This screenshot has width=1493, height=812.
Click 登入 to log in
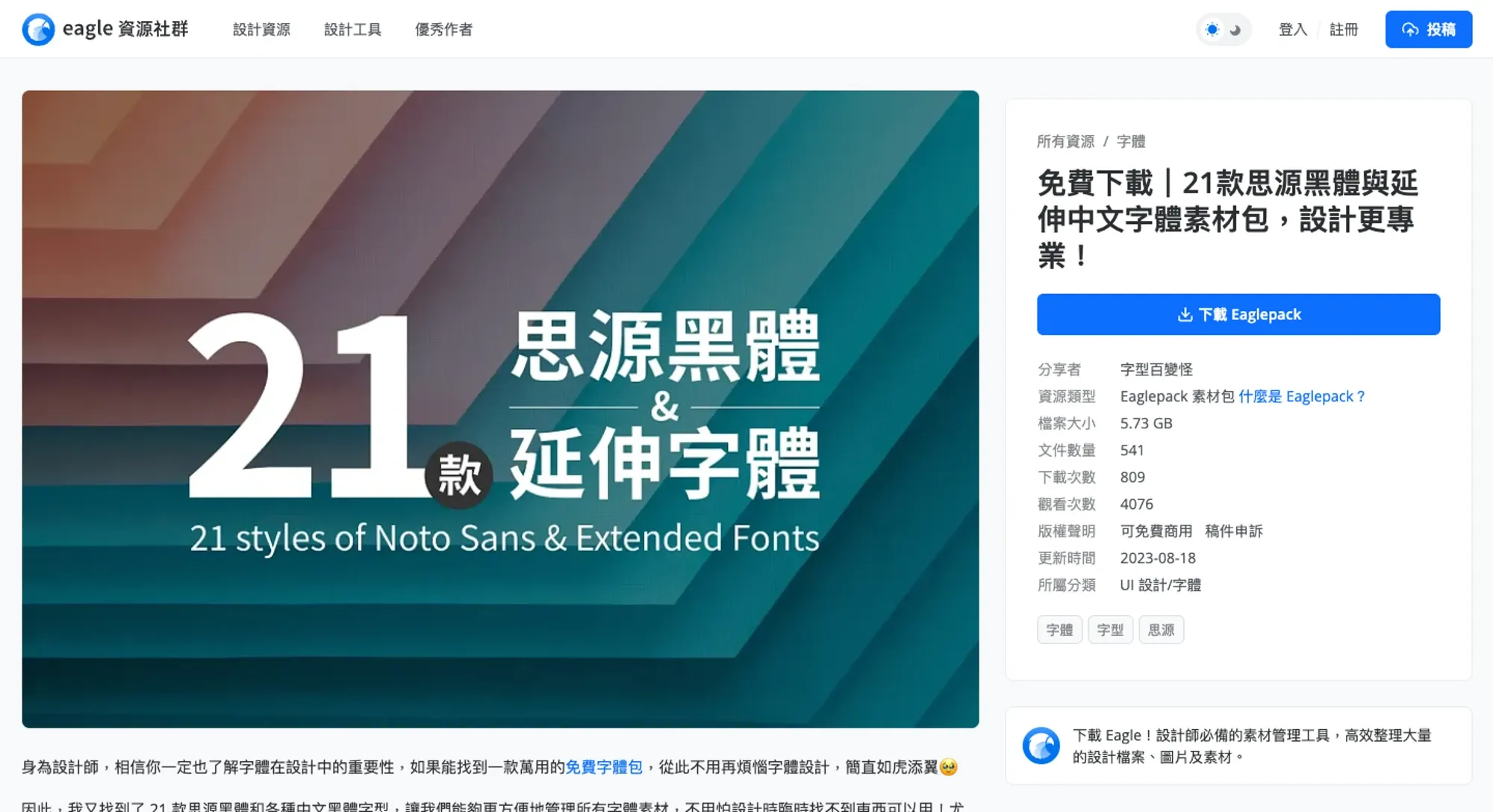pyautogui.click(x=1293, y=30)
